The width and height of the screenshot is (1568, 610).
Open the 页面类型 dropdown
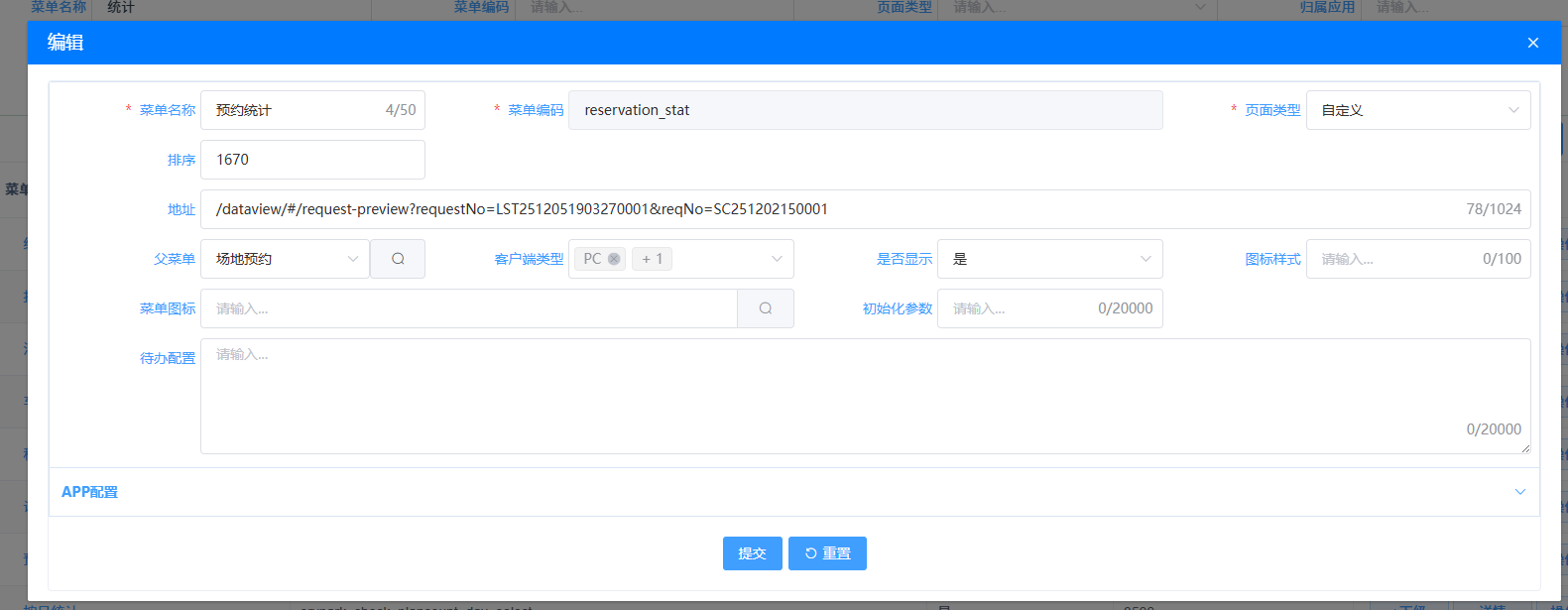coord(1417,110)
